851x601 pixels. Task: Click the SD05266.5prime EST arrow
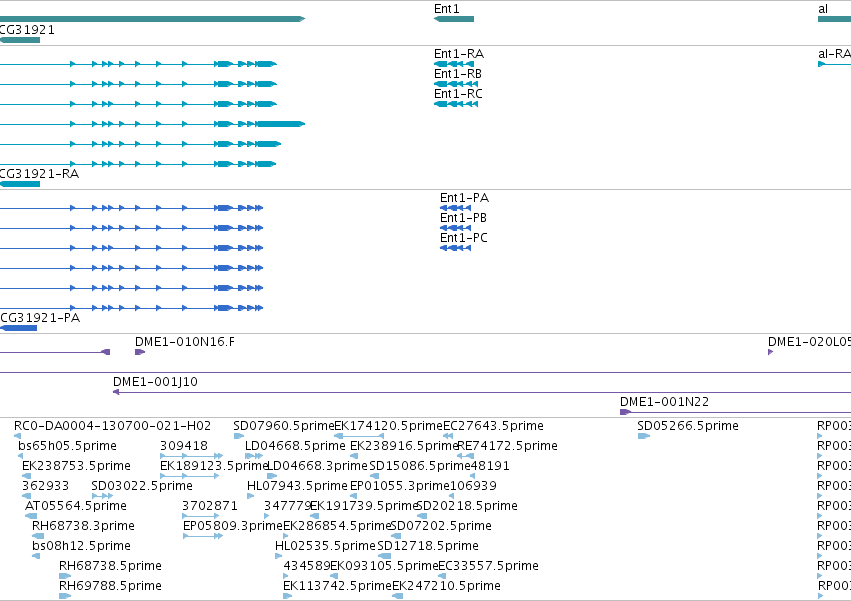pos(644,436)
